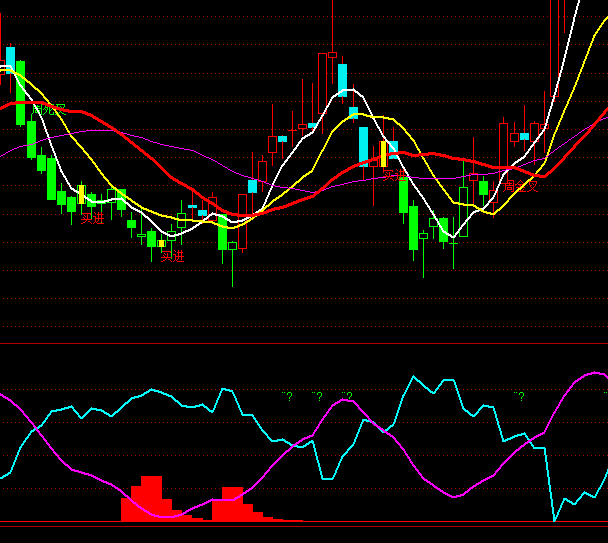Select yellow candlestick above leftmost 买进 label
Screen dimensions: 608x543
coord(82,194)
